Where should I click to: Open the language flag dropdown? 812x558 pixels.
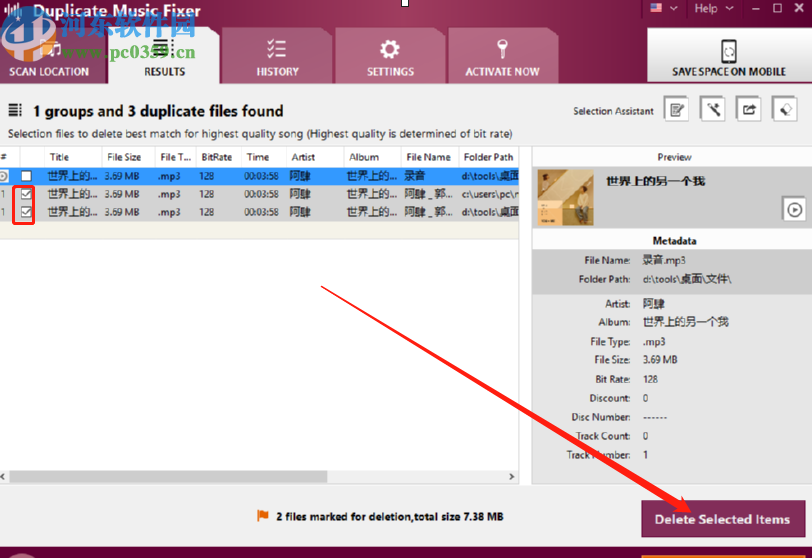pos(664,8)
